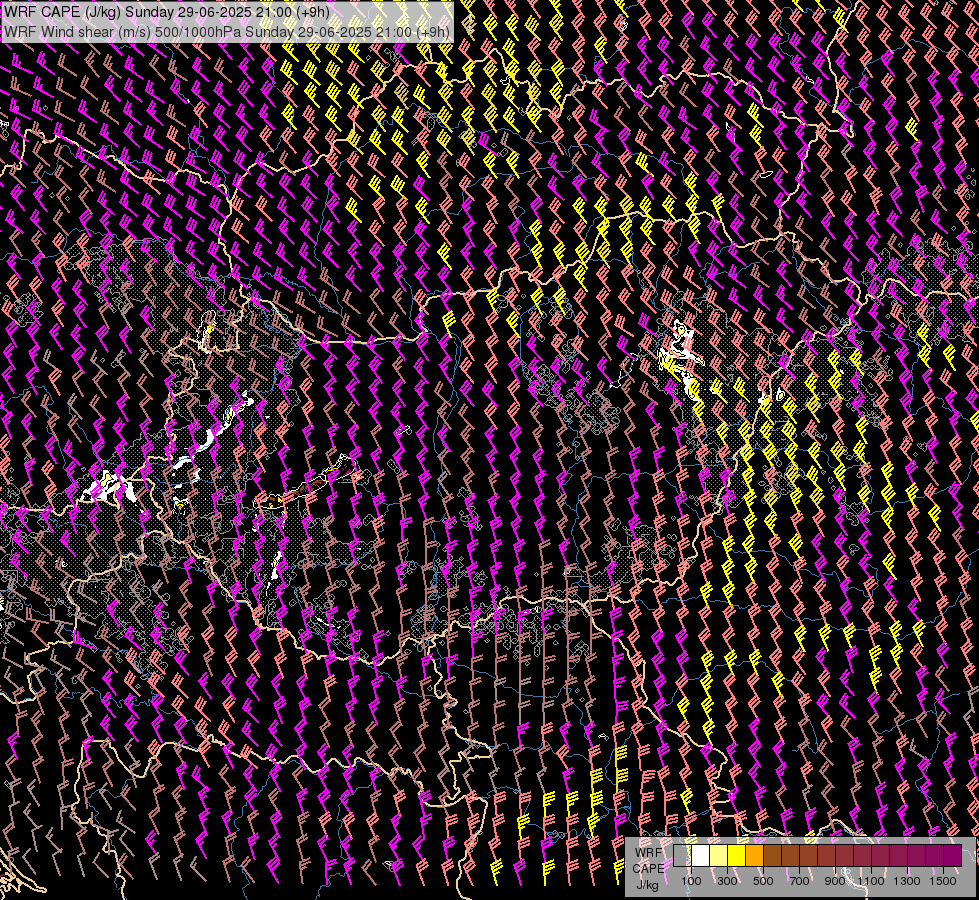This screenshot has width=979, height=900.
Task: Click the 100 legend value label
Action: point(691,881)
